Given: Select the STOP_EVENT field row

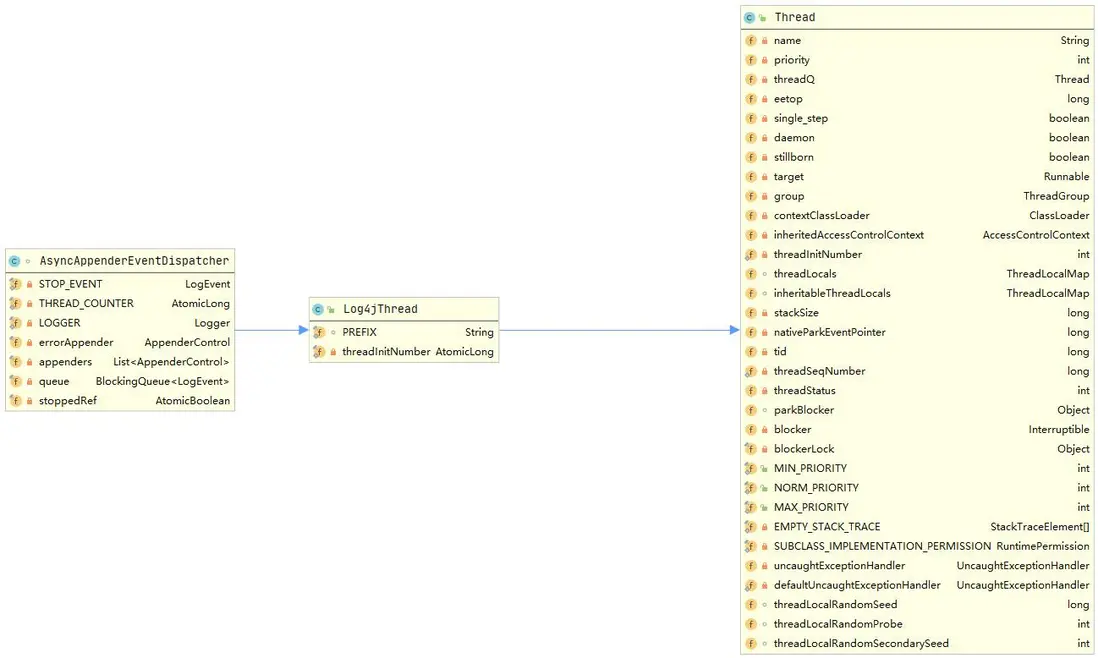Looking at the screenshot, I should [120, 284].
